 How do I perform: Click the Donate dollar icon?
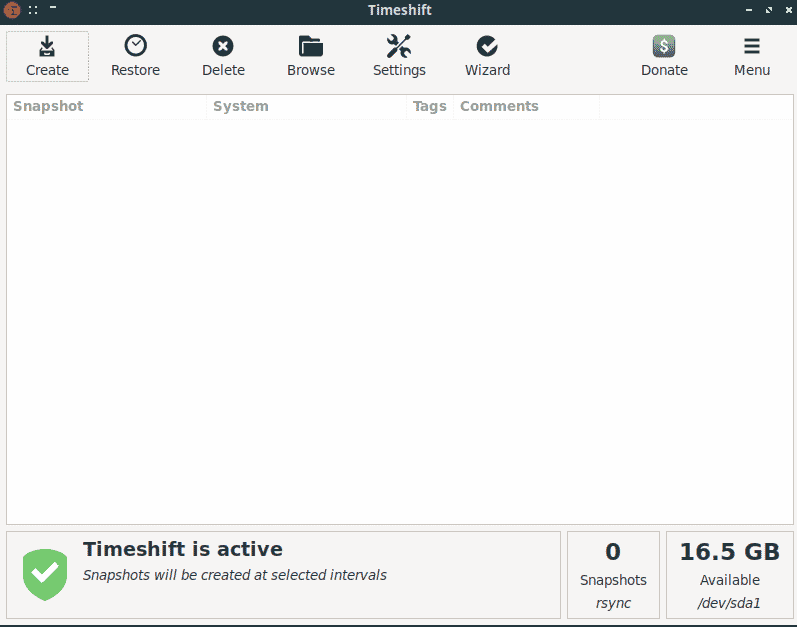pos(664,46)
